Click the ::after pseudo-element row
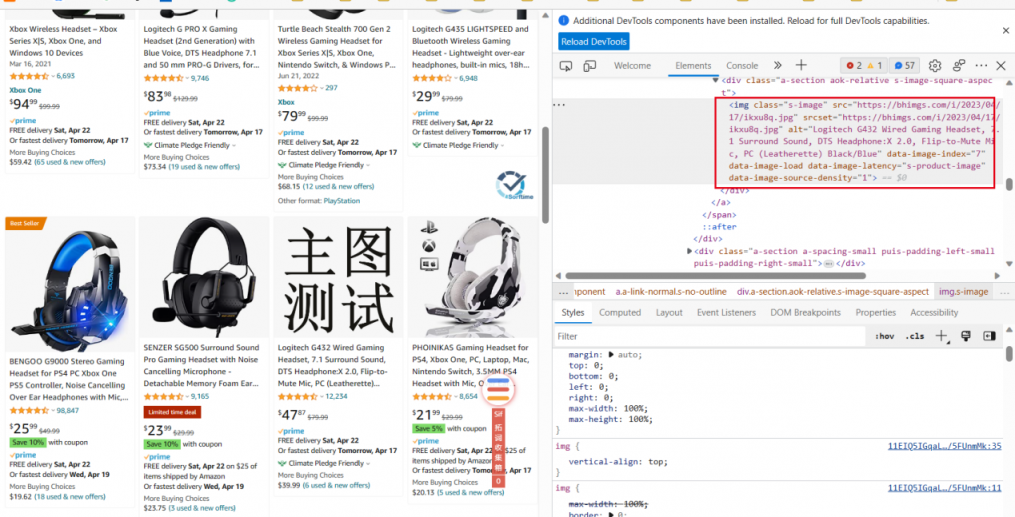This screenshot has height=517, width=1015. point(719,226)
